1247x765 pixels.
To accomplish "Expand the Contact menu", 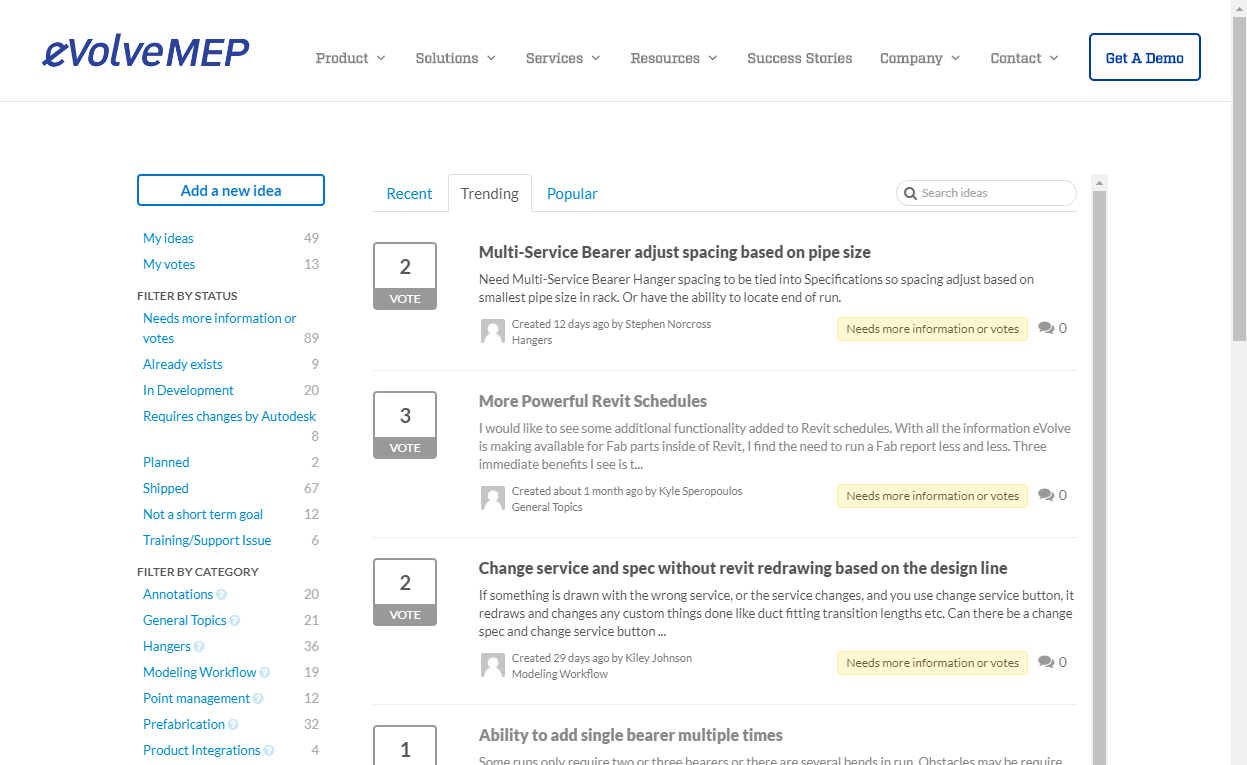I will [1025, 58].
